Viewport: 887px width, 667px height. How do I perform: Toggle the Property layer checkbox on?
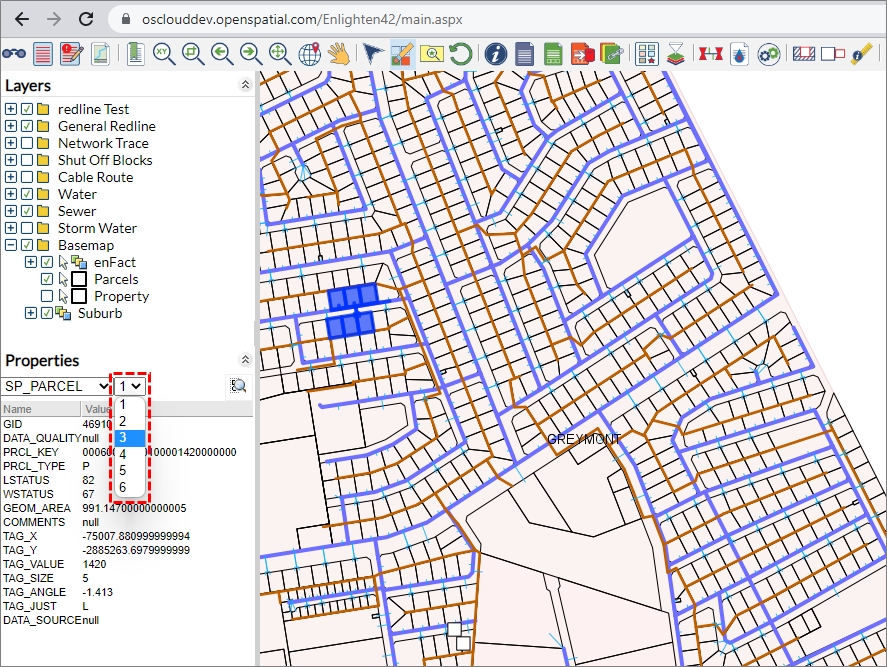click(47, 296)
